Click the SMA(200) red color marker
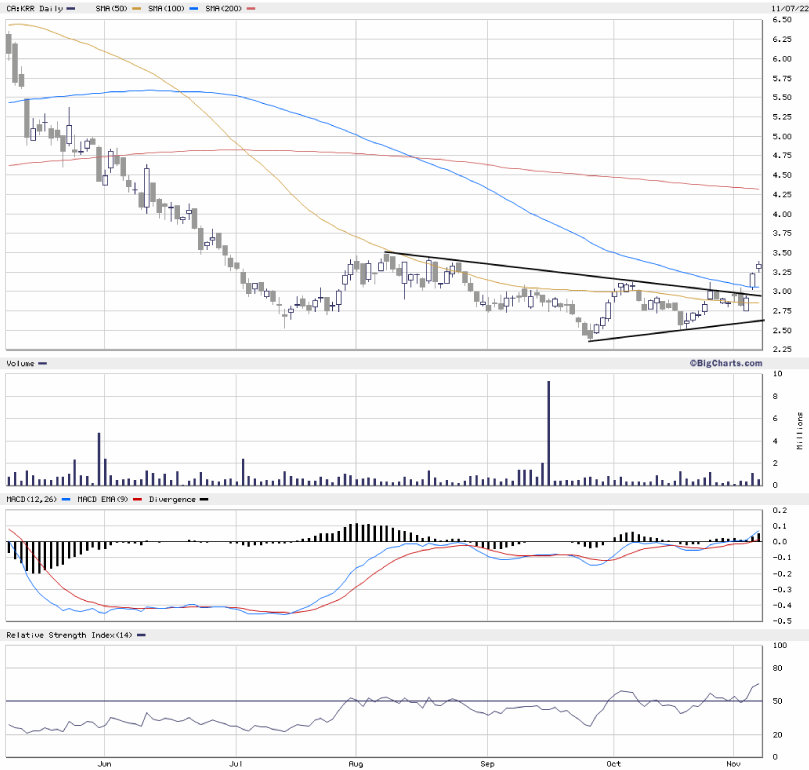This screenshot has width=809, height=770. coord(251,8)
